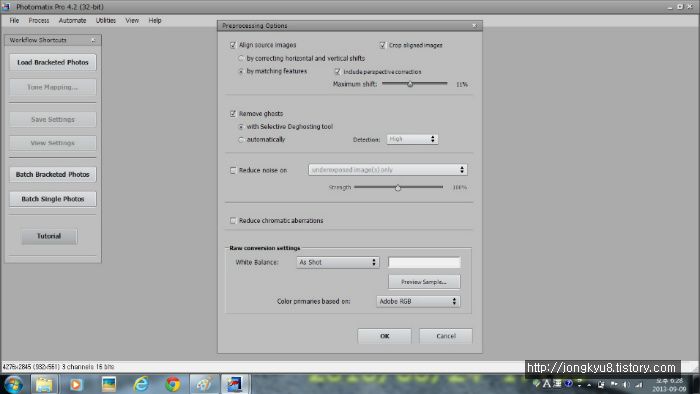Click Load Bracketed Photos button
Viewport: 700px width, 394px height.
[x=53, y=62]
